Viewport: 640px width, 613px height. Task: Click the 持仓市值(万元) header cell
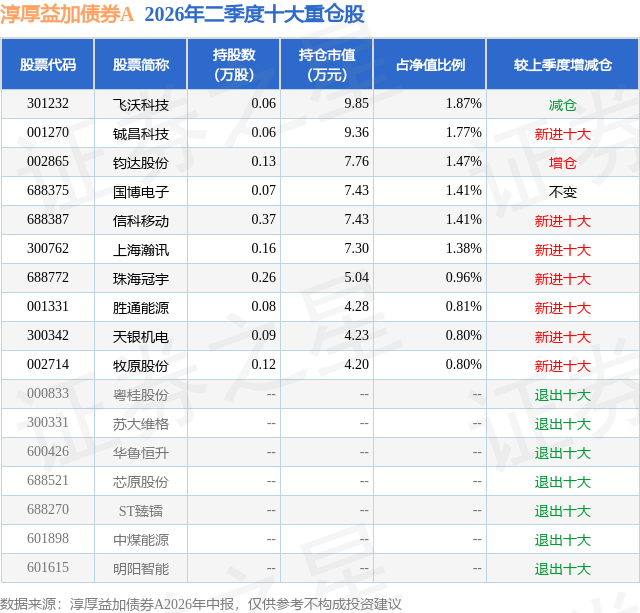[327, 64]
